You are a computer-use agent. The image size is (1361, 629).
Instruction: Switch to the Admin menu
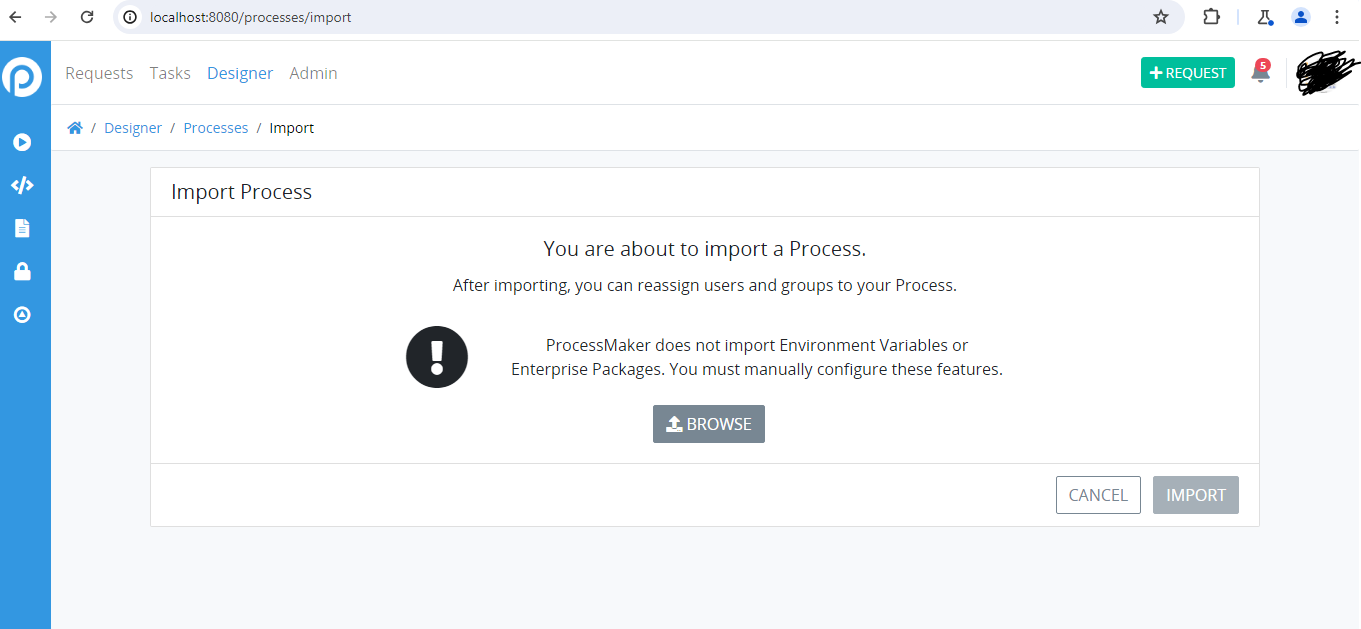pyautogui.click(x=313, y=73)
